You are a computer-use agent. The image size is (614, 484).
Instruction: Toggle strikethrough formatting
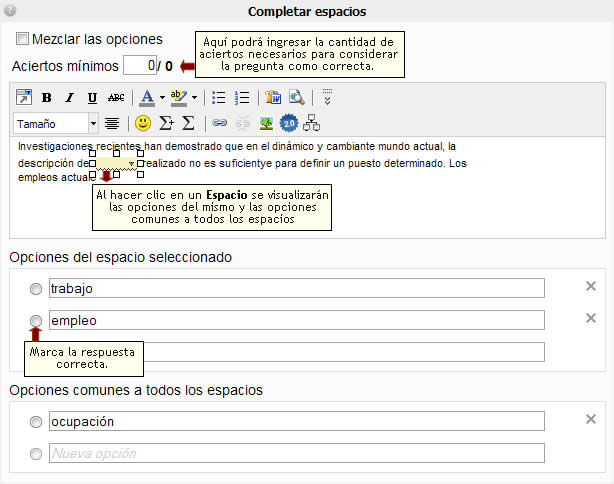116,98
